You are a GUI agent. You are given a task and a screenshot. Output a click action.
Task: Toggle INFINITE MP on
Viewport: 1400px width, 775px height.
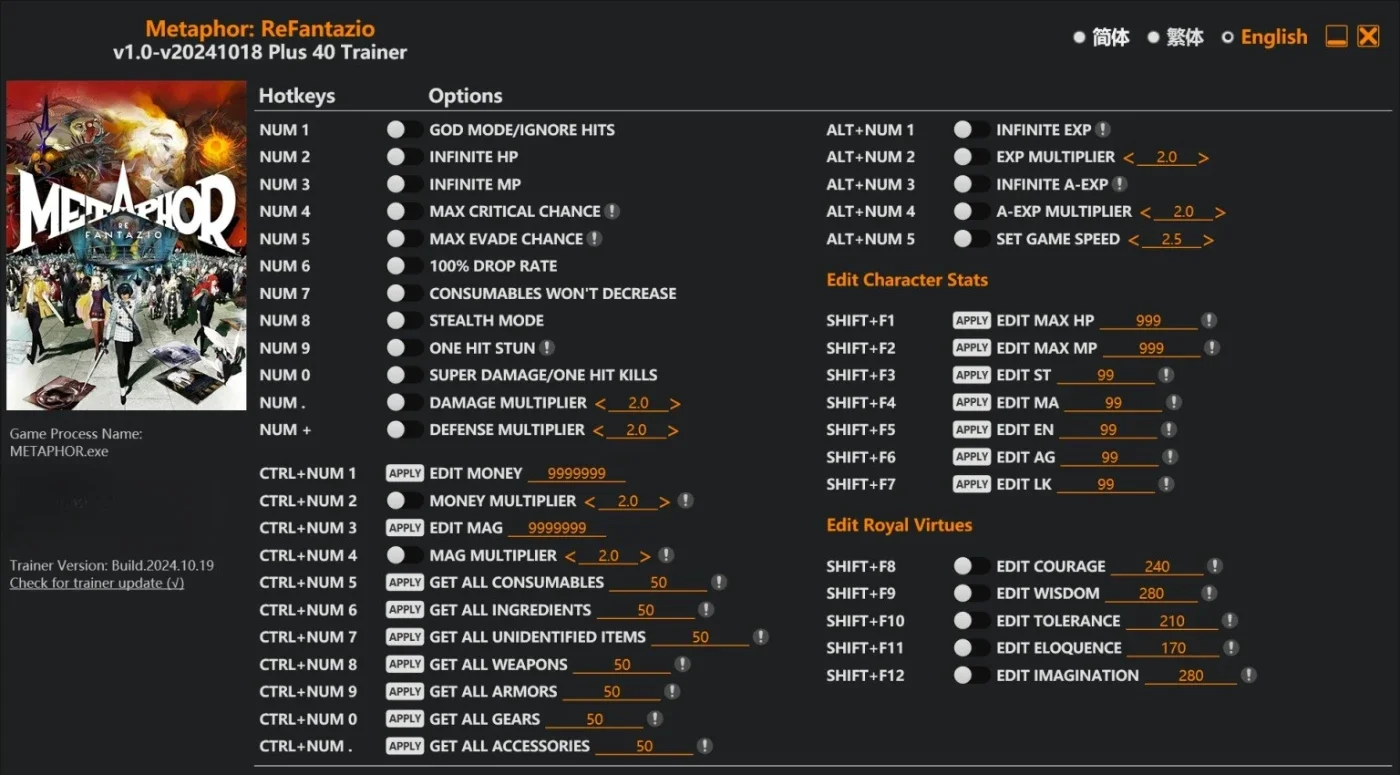pyautogui.click(x=404, y=184)
